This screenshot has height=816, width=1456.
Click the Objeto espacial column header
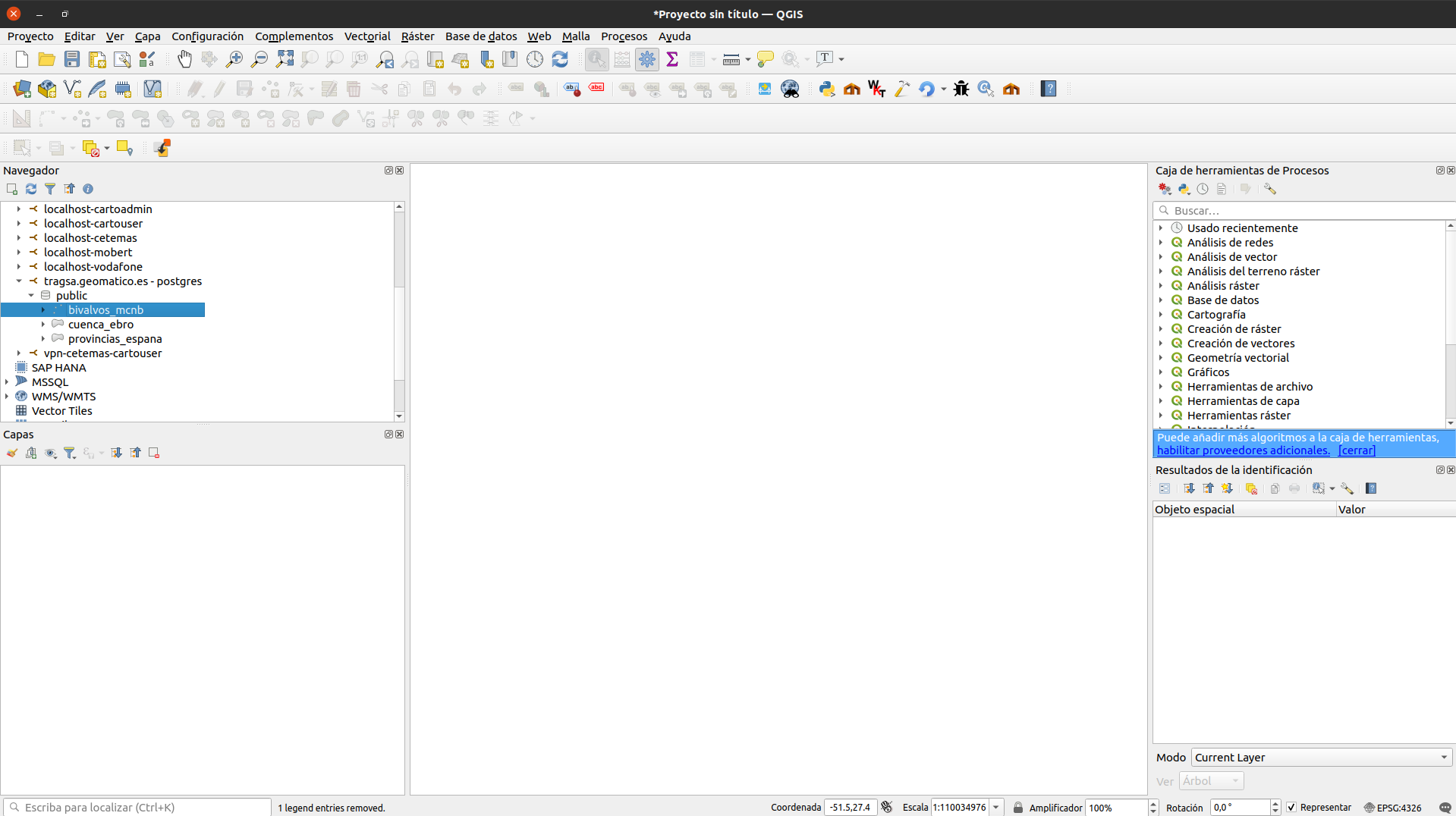point(1244,510)
